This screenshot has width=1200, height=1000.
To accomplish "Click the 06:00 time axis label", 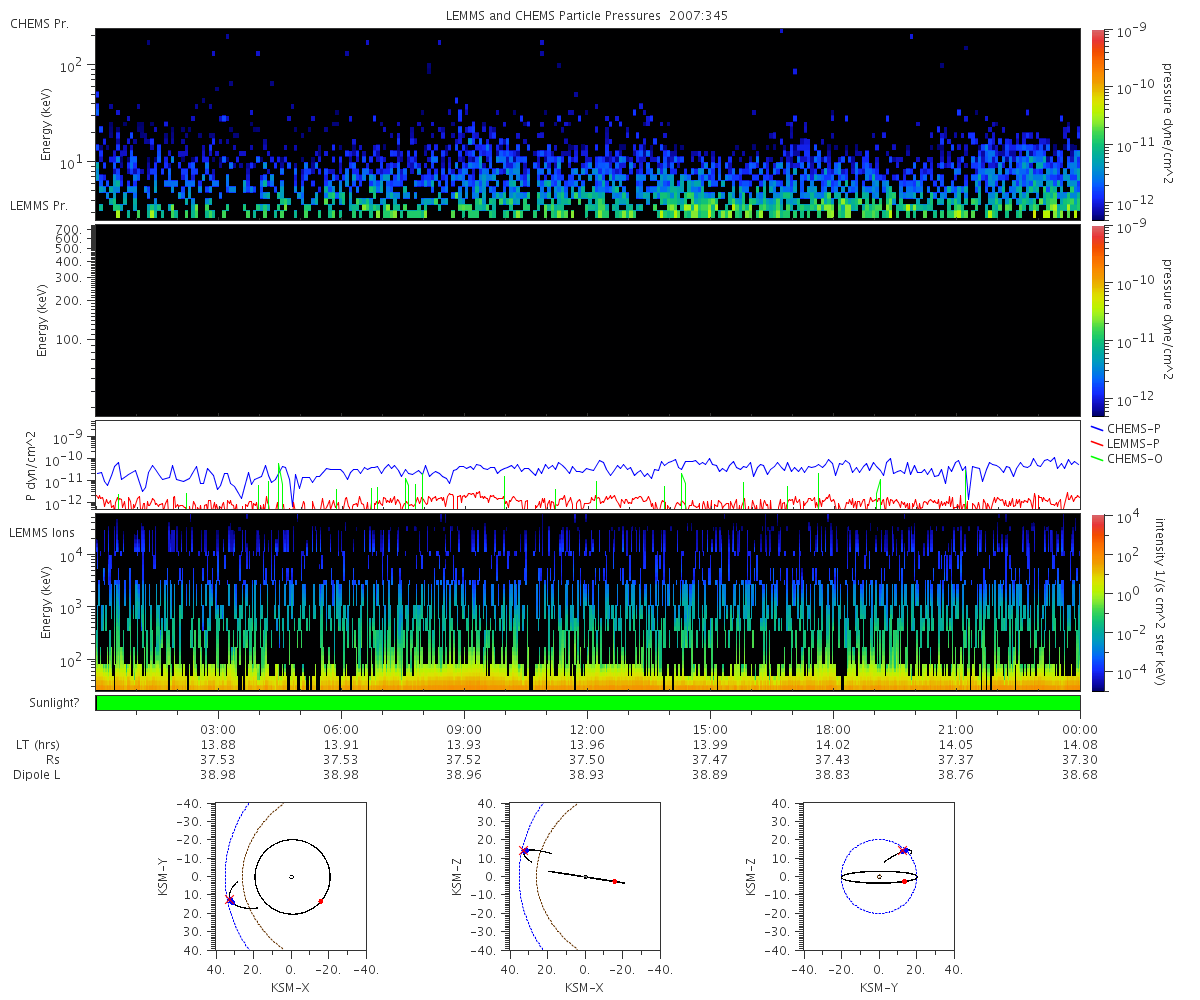I will (341, 730).
